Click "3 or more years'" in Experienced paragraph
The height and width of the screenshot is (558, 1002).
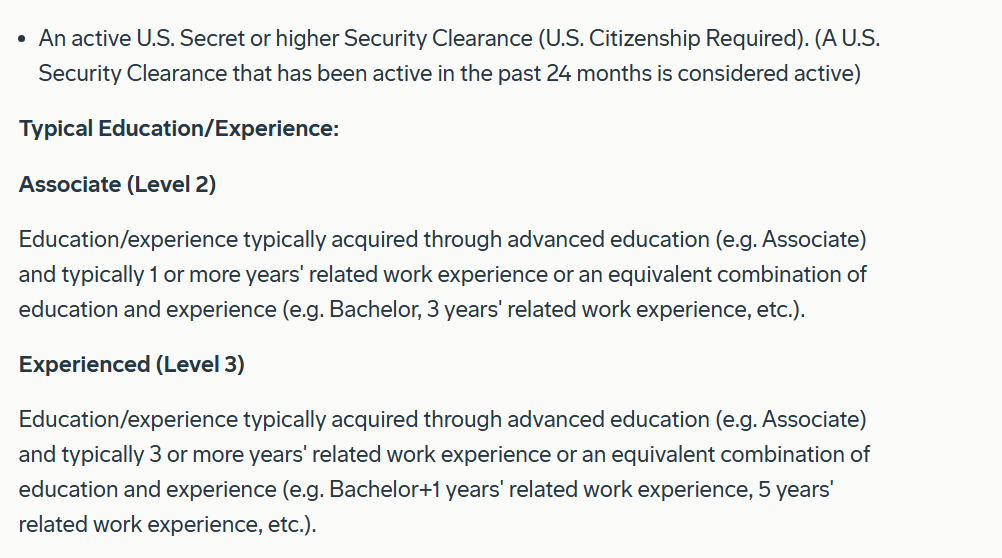[228, 454]
